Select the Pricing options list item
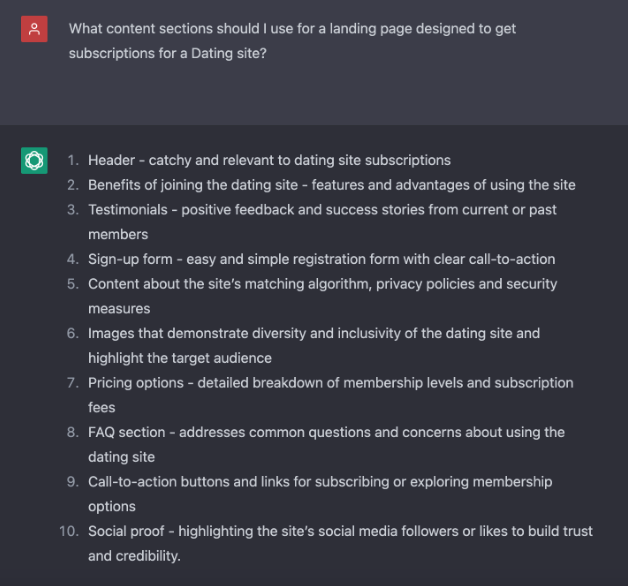Image resolution: width=628 pixels, height=586 pixels. 331,395
